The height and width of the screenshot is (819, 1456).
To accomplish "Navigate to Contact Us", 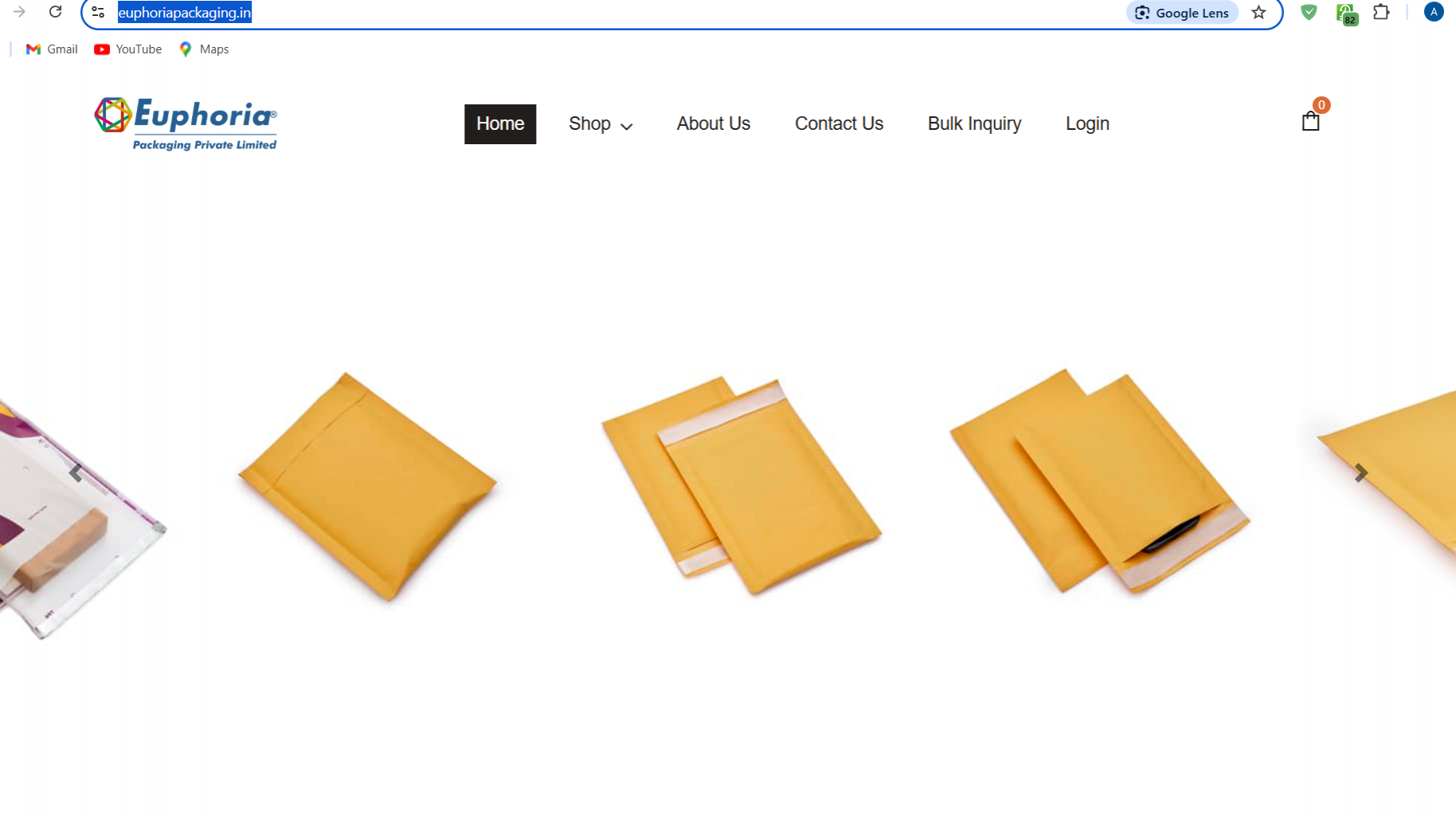I will point(839,124).
